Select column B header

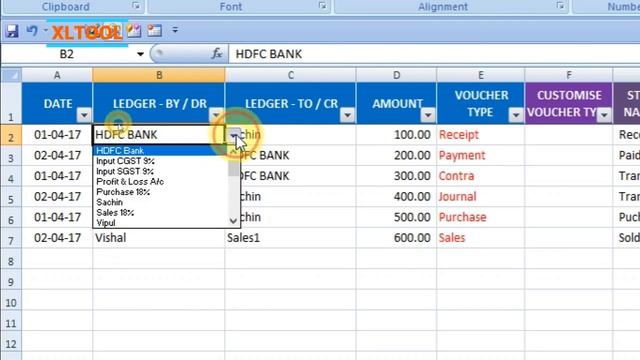point(159,75)
